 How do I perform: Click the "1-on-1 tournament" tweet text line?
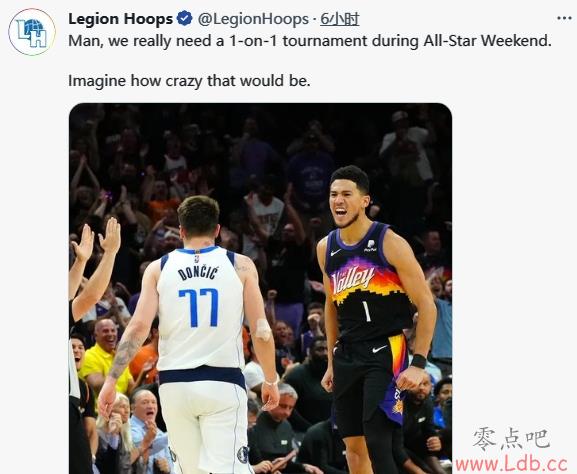[310, 40]
